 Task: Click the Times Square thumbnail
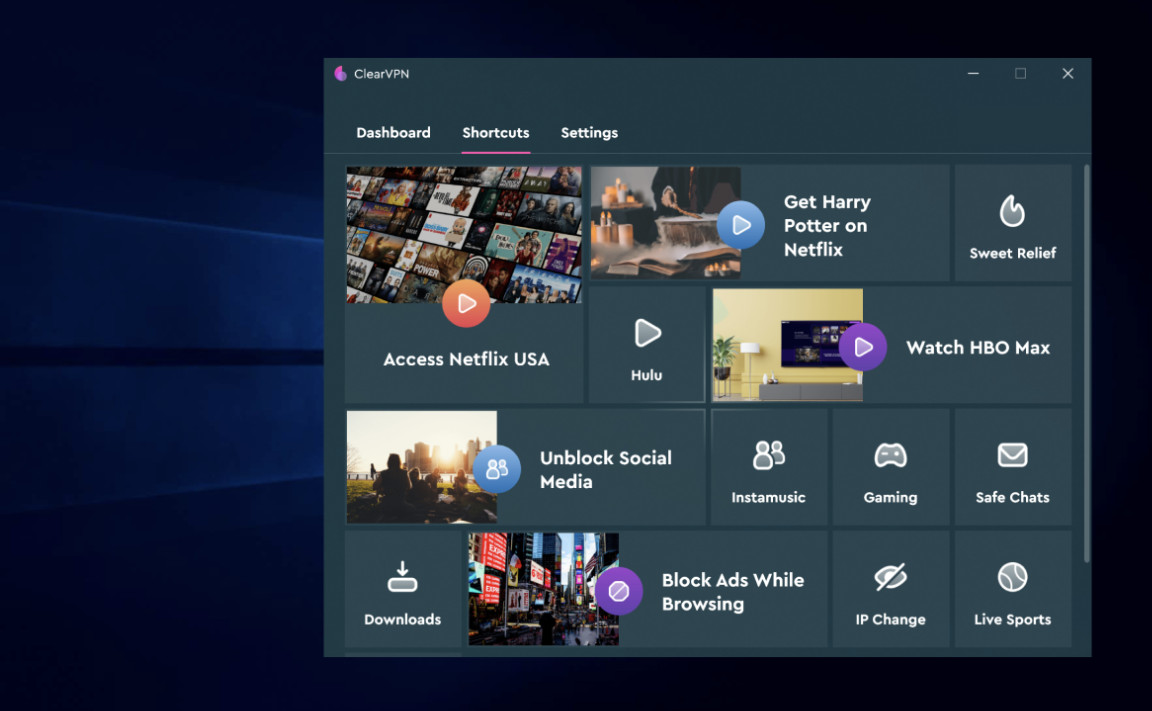544,589
